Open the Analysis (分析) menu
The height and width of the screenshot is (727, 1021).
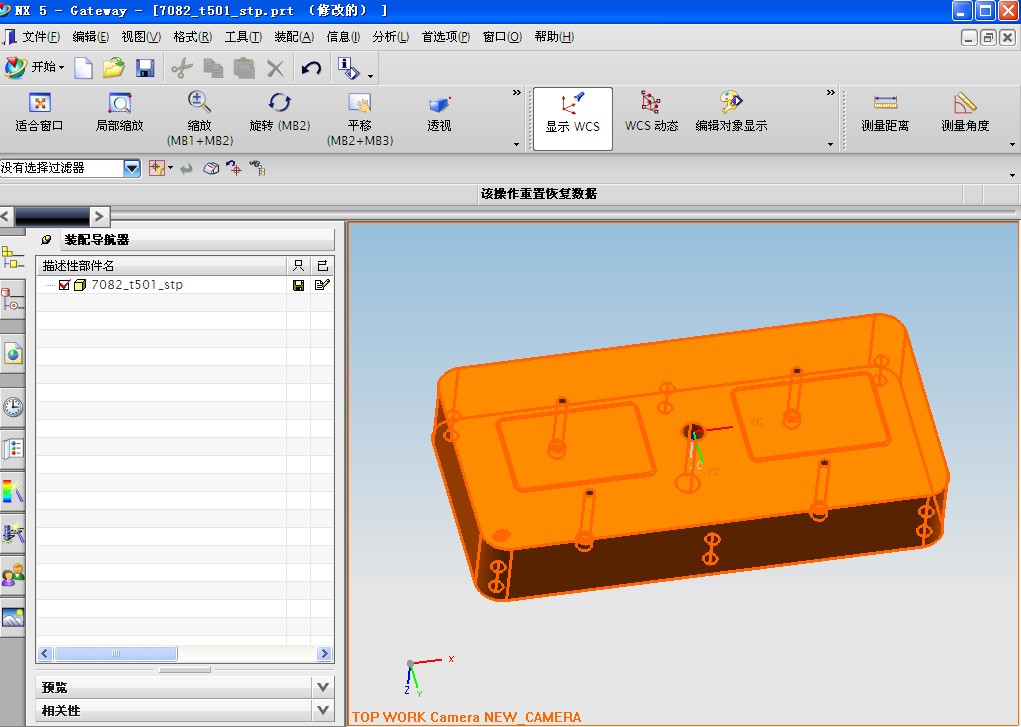(x=391, y=37)
